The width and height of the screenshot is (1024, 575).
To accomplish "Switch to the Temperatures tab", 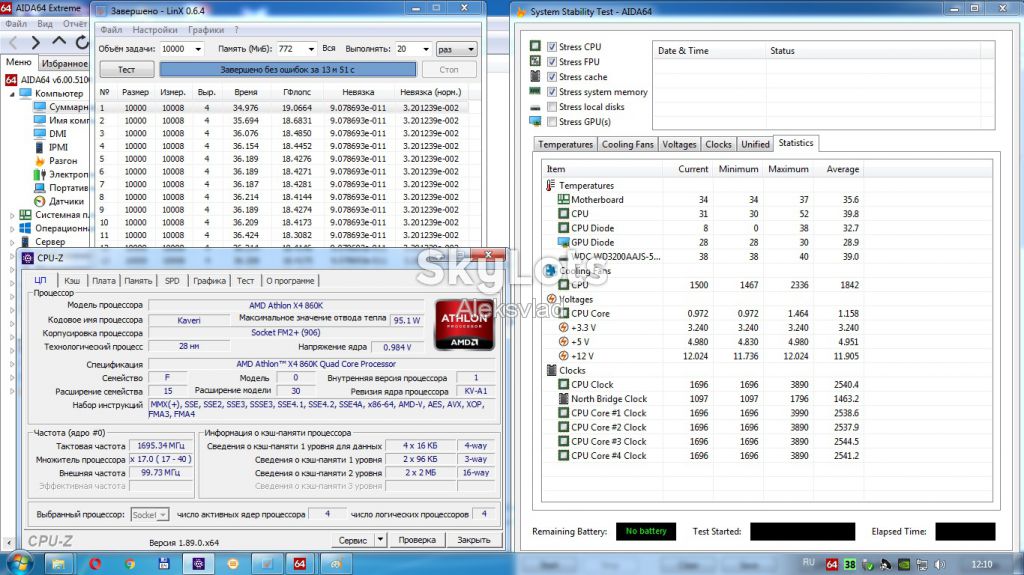I will tap(565, 144).
